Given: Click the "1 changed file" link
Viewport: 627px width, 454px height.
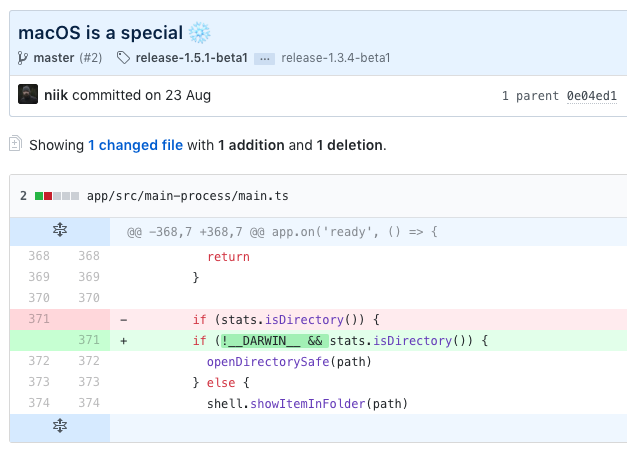Looking at the screenshot, I should coord(135,145).
